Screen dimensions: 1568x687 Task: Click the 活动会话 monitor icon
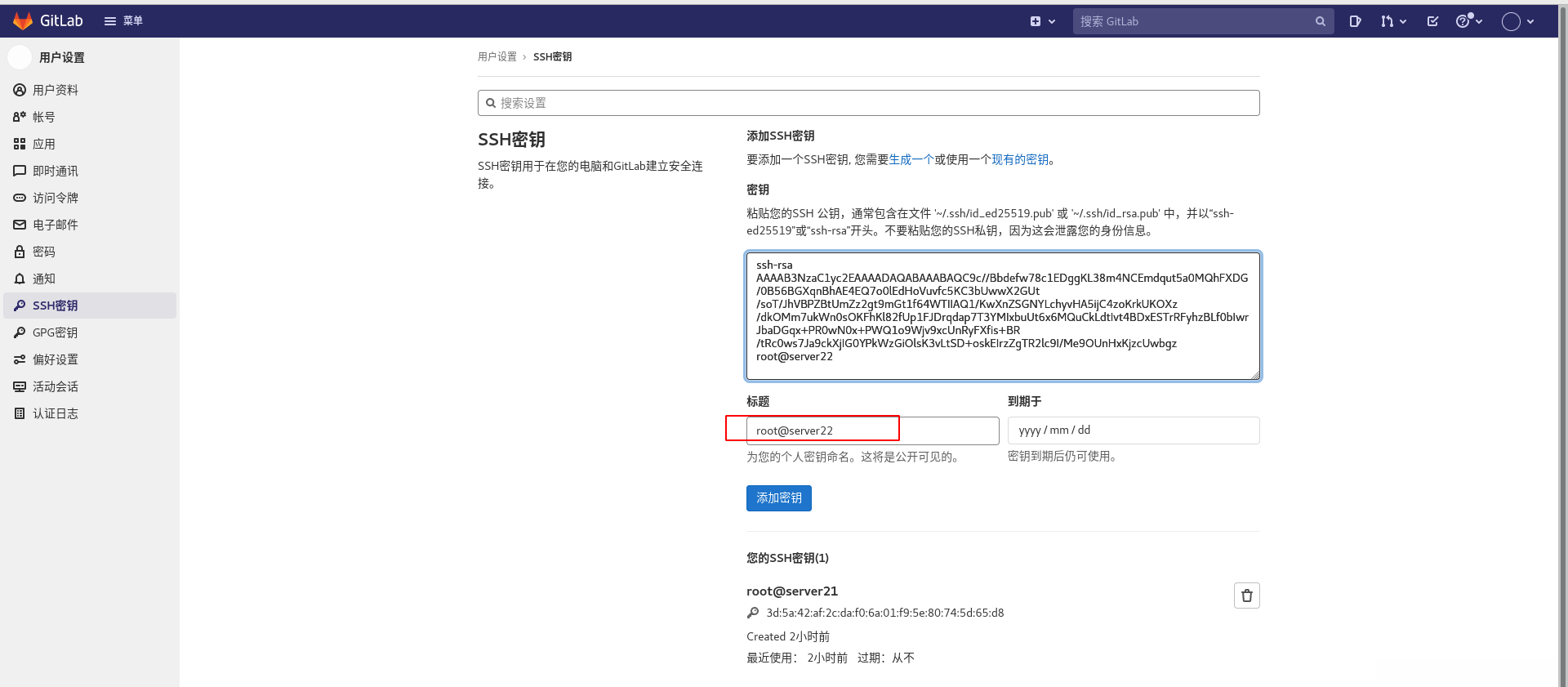click(x=20, y=386)
